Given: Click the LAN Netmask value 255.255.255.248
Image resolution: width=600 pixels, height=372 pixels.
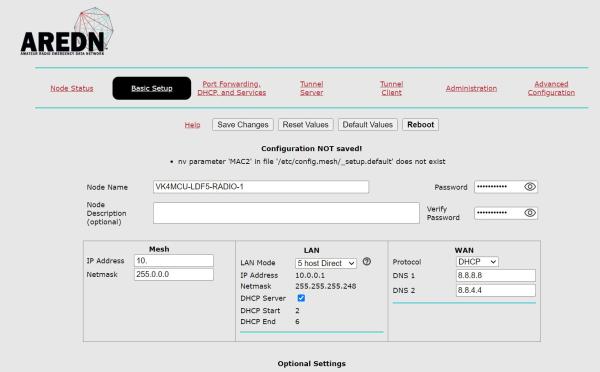Looking at the screenshot, I should [x=326, y=286].
